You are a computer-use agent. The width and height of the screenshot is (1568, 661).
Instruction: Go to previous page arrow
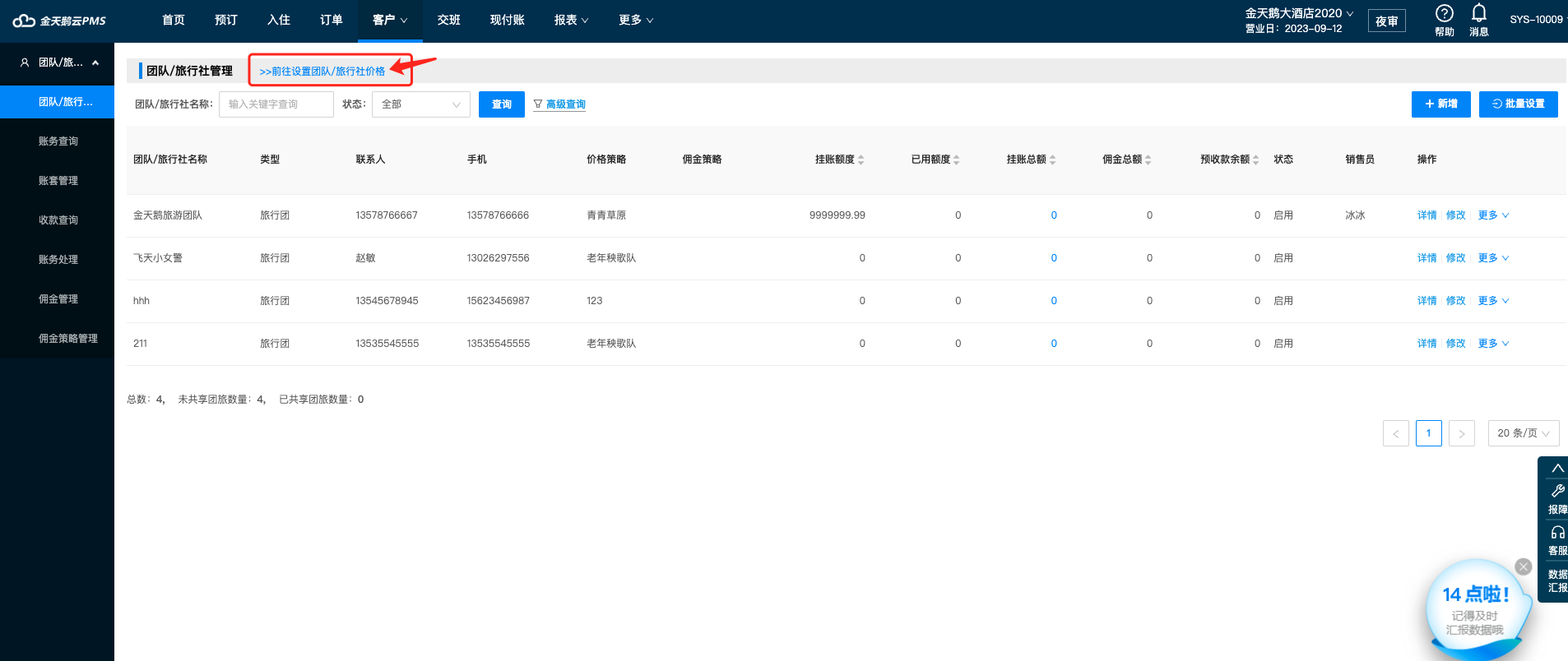tap(1396, 433)
